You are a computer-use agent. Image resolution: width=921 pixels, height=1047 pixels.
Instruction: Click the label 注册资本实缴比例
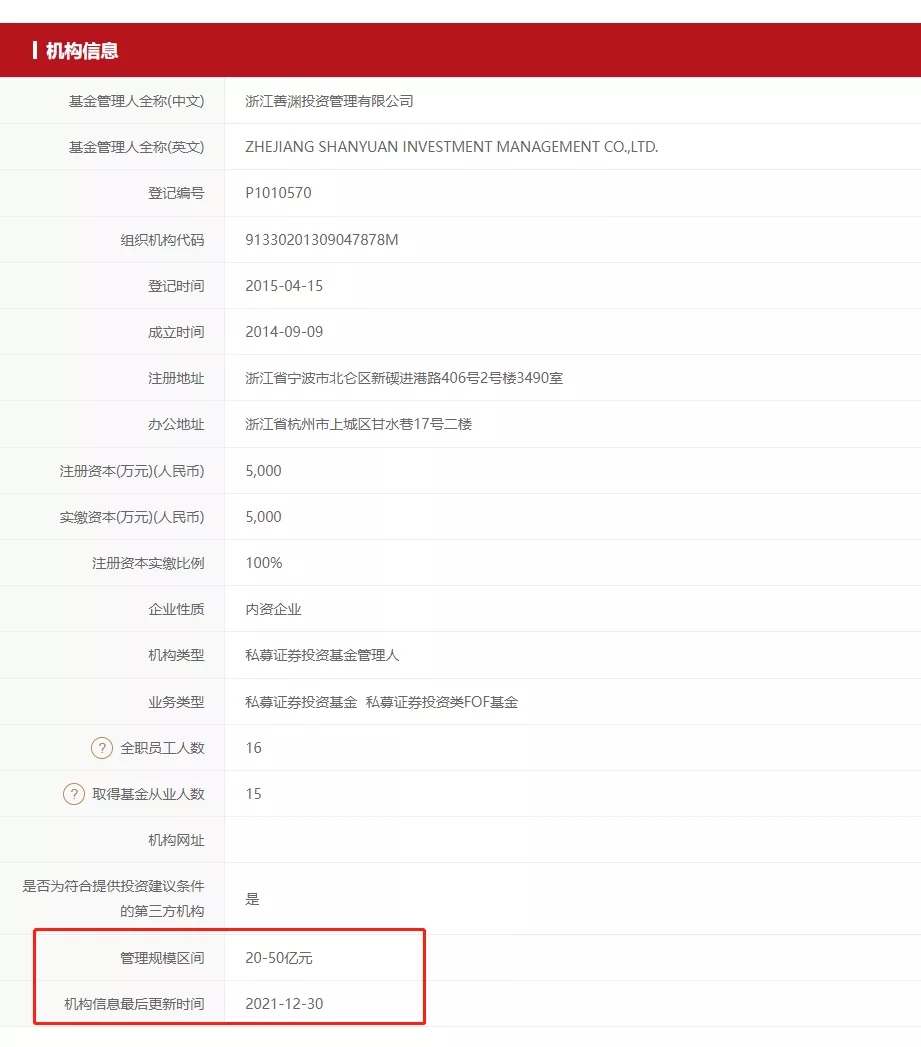point(148,563)
